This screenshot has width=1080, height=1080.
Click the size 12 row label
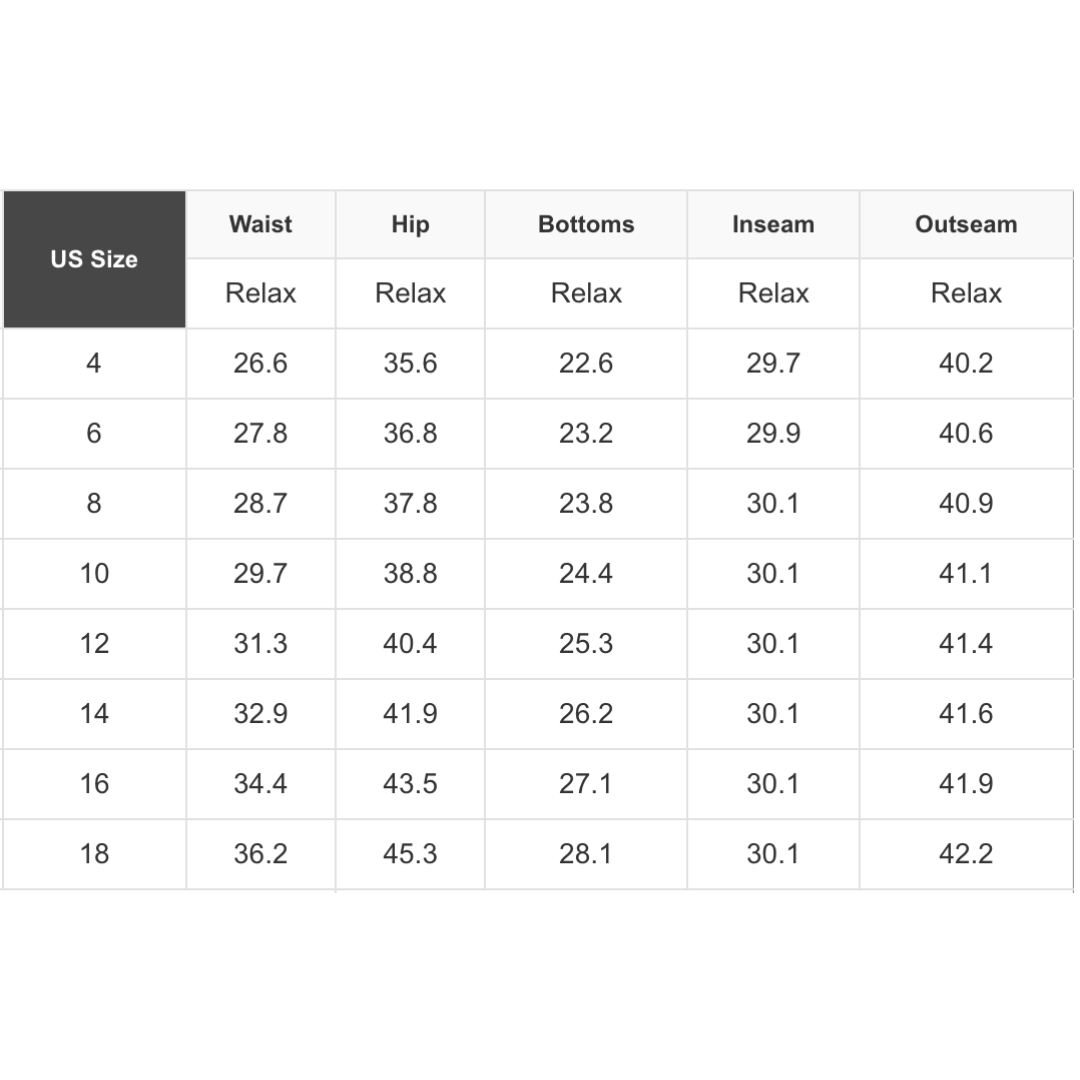[x=94, y=643]
